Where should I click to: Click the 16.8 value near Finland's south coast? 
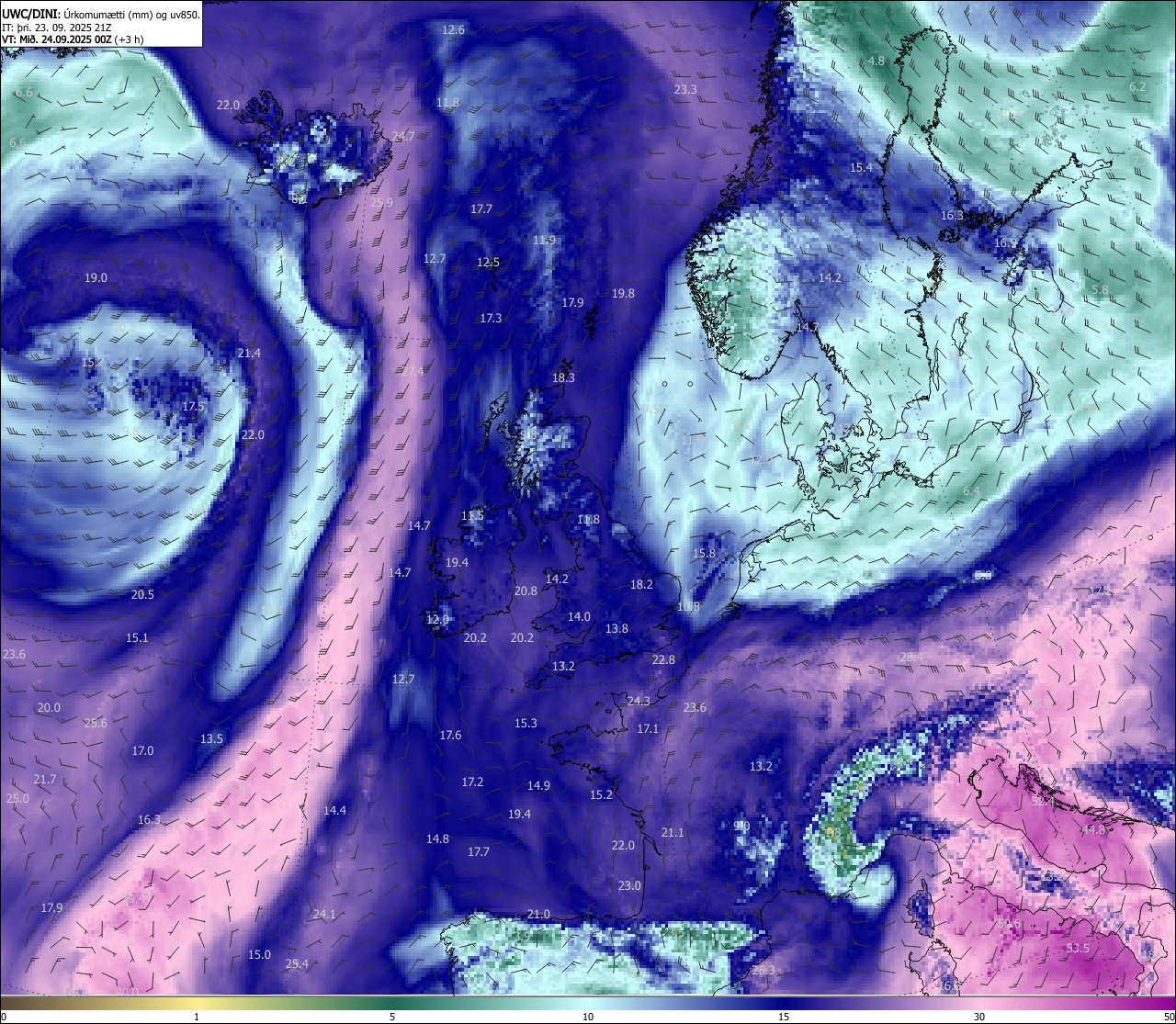pyautogui.click(x=1005, y=243)
